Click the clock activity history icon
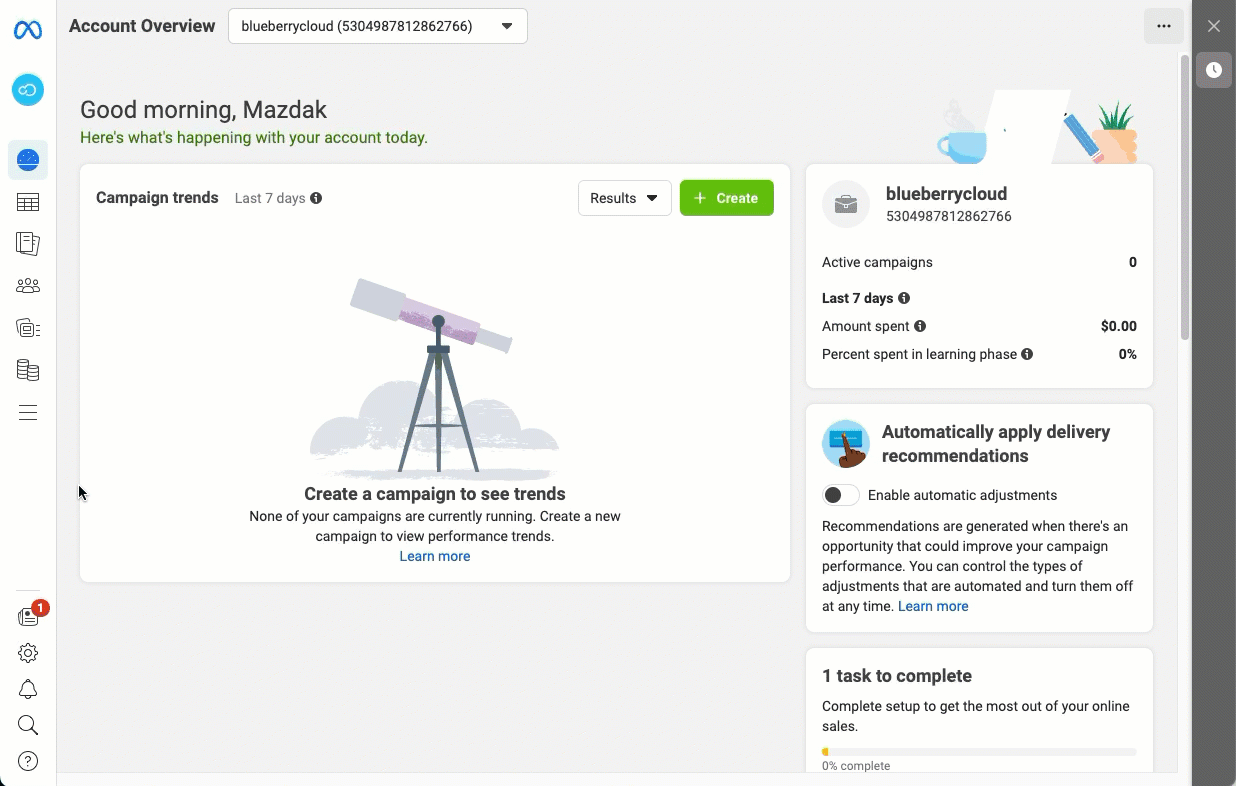Image resolution: width=1236 pixels, height=786 pixels. click(x=1213, y=70)
